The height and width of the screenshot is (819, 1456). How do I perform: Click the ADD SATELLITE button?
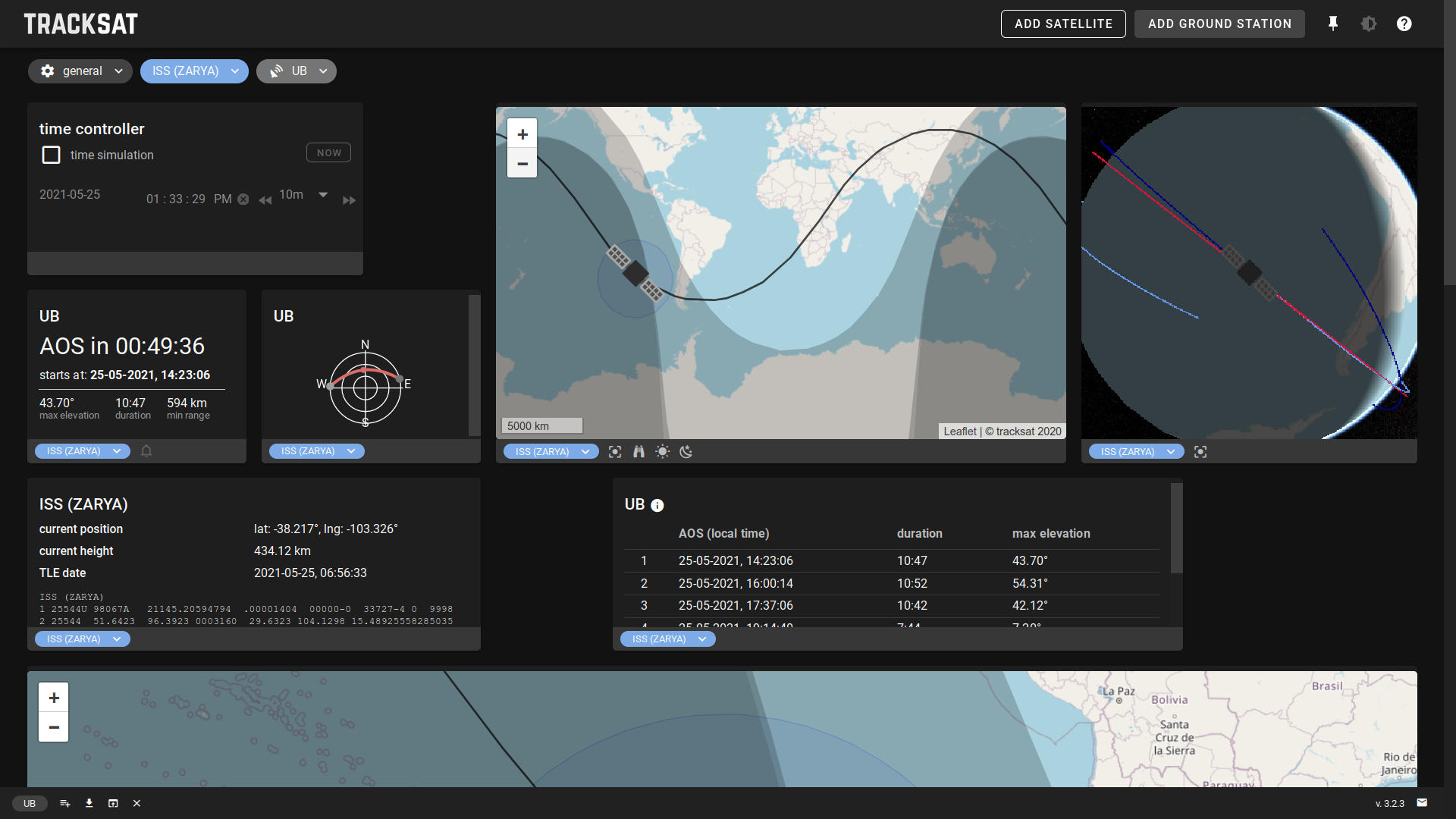click(x=1063, y=24)
